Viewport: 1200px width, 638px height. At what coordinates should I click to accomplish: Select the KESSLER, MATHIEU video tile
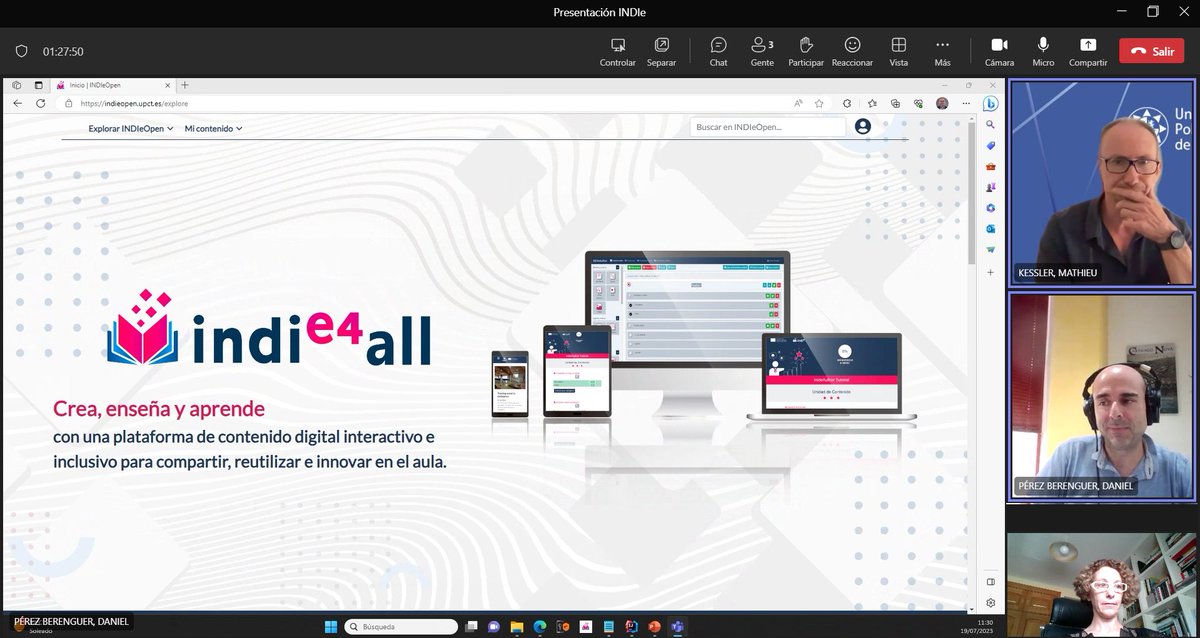click(1101, 183)
